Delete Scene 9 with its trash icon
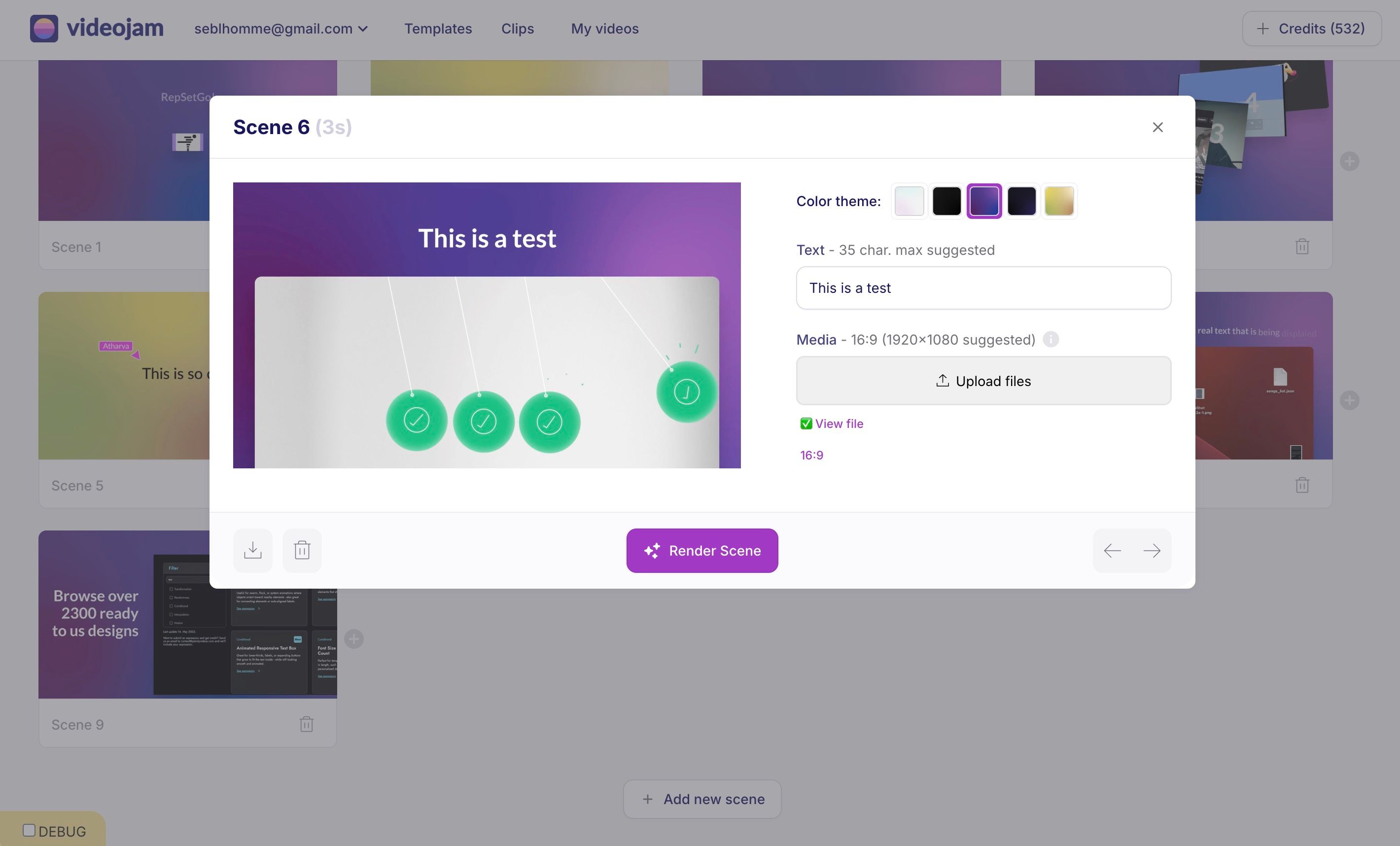Viewport: 1400px width, 846px height. coord(306,724)
